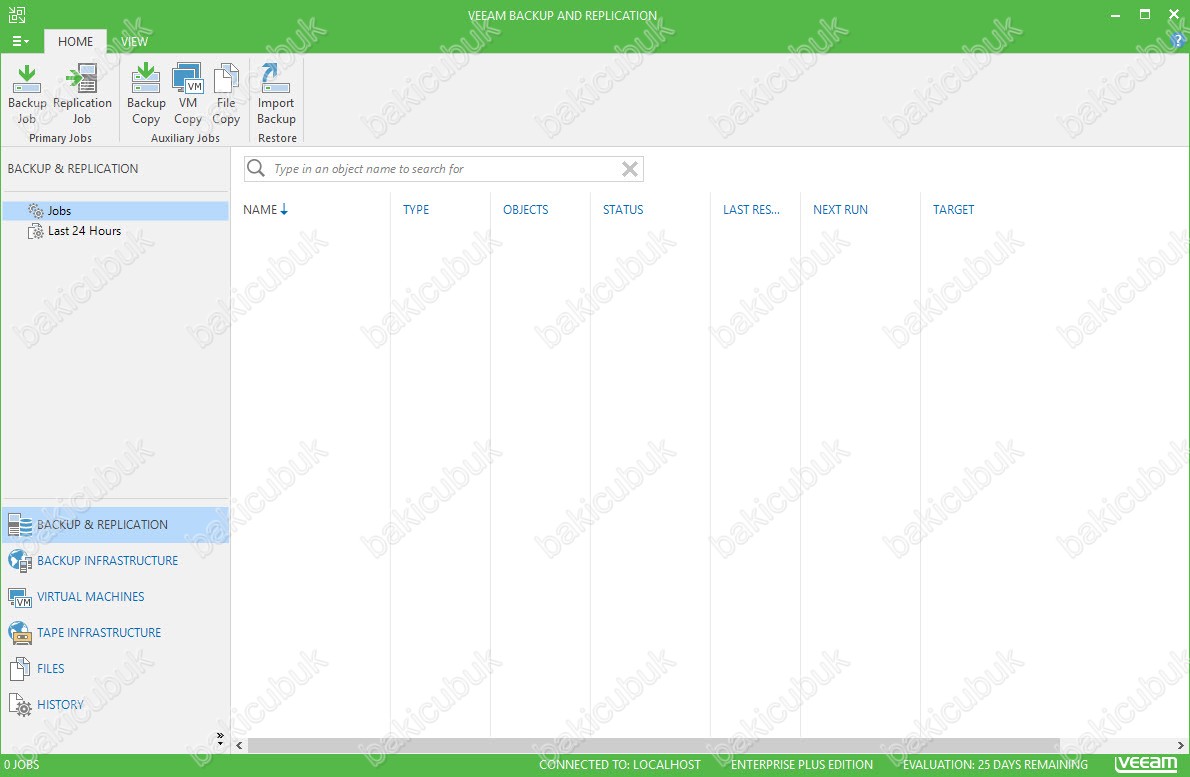
Task: Create a new Backup Job
Action: (27, 95)
